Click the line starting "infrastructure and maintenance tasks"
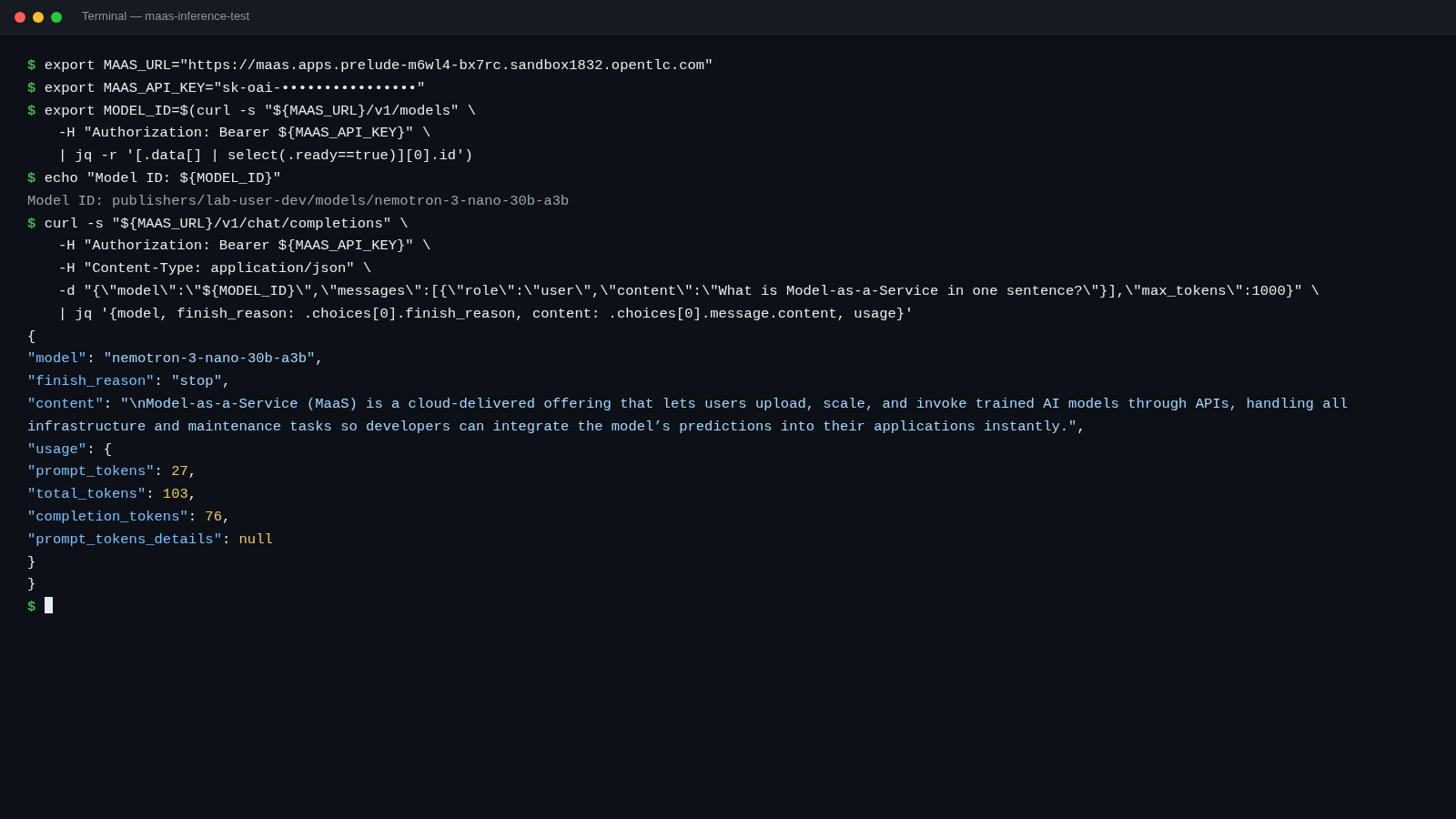This screenshot has width=1456, height=819. (x=557, y=427)
